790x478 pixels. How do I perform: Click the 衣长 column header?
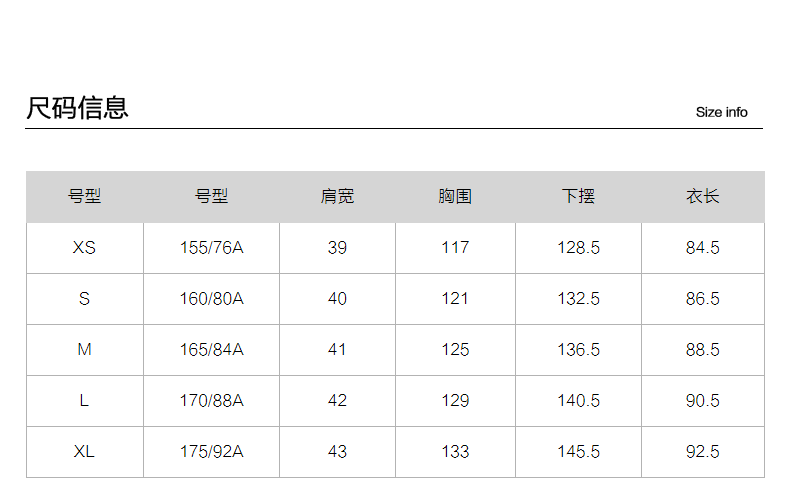(x=702, y=197)
